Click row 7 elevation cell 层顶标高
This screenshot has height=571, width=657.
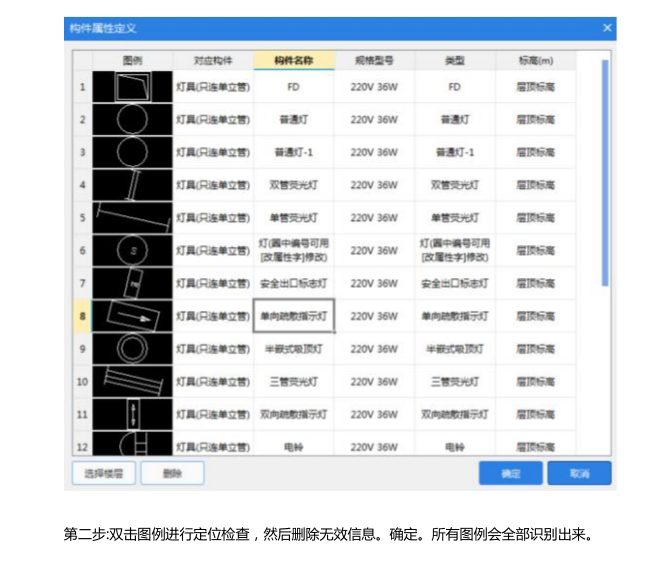pos(535,283)
